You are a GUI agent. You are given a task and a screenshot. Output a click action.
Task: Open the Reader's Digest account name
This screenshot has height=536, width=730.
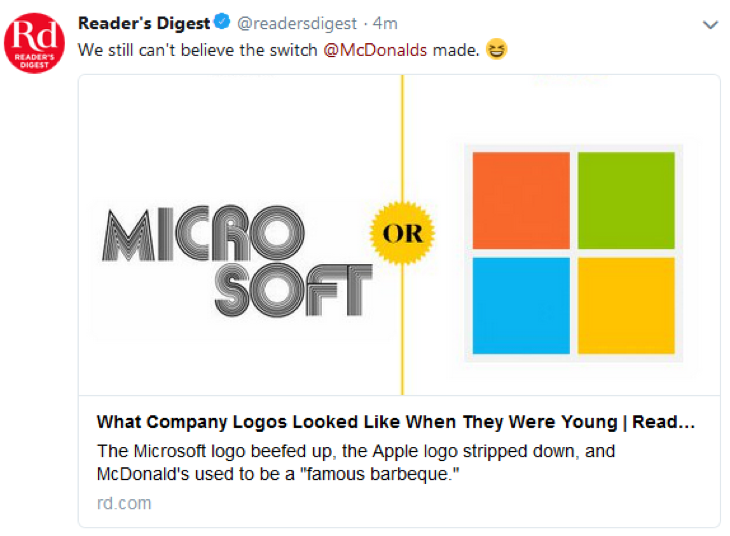(144, 23)
